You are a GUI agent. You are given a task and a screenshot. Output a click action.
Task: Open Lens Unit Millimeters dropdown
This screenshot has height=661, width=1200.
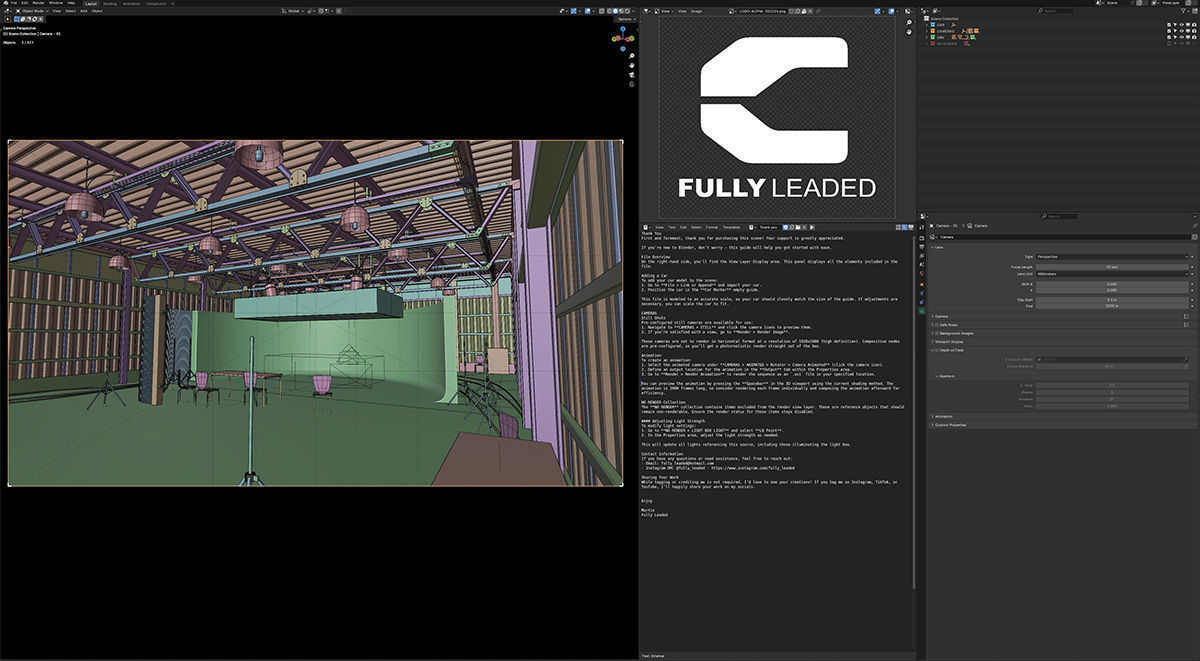(1112, 274)
